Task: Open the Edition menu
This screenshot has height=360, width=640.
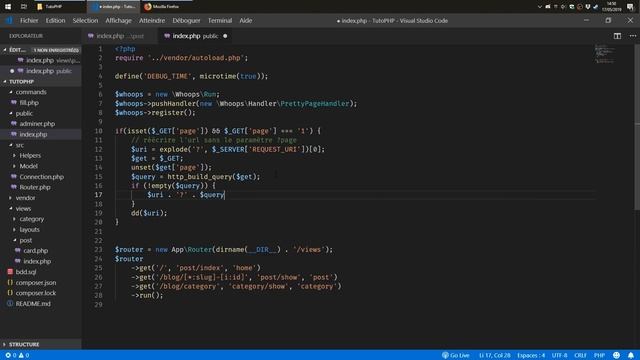Action: coord(56,20)
